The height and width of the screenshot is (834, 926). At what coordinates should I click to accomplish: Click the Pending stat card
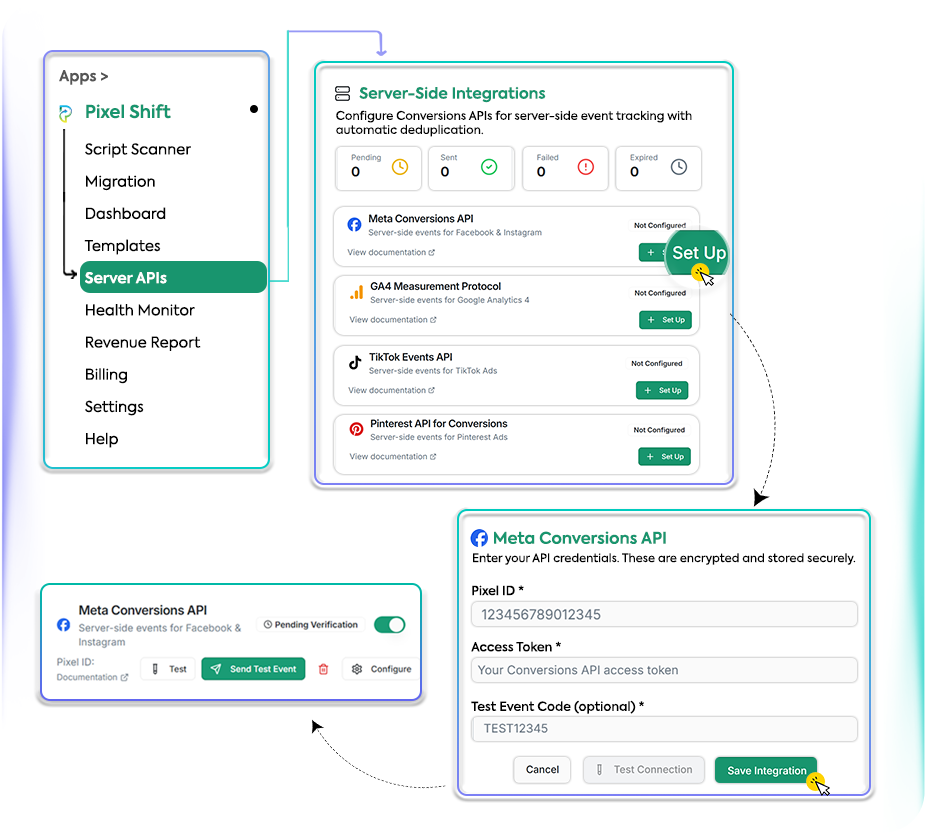click(379, 168)
